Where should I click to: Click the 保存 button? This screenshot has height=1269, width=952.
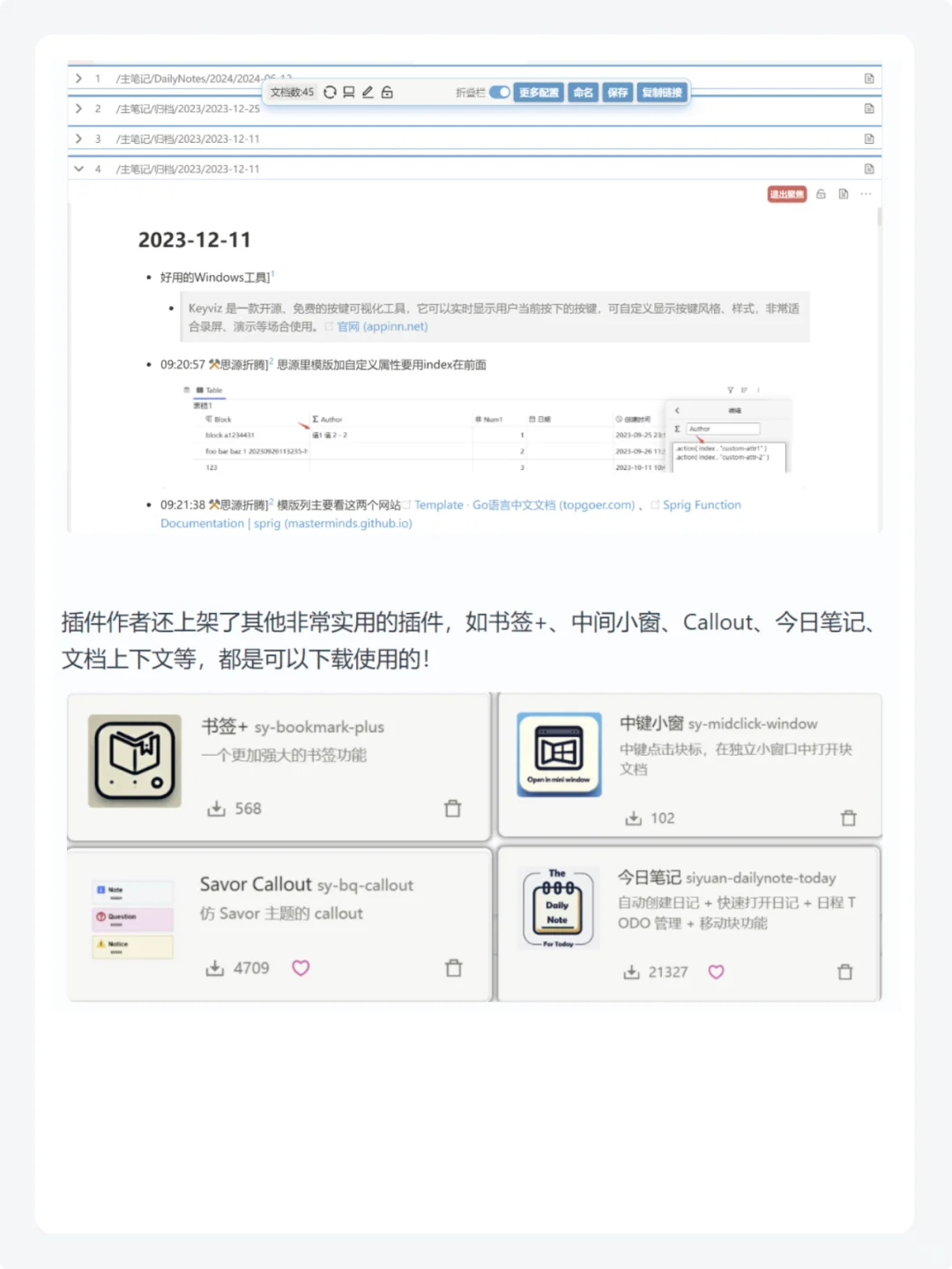coord(617,92)
